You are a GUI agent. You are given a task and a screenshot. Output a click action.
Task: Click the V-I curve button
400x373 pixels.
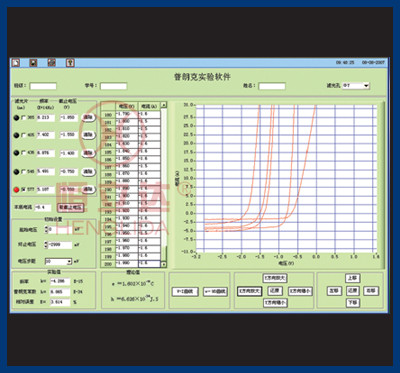185,292
